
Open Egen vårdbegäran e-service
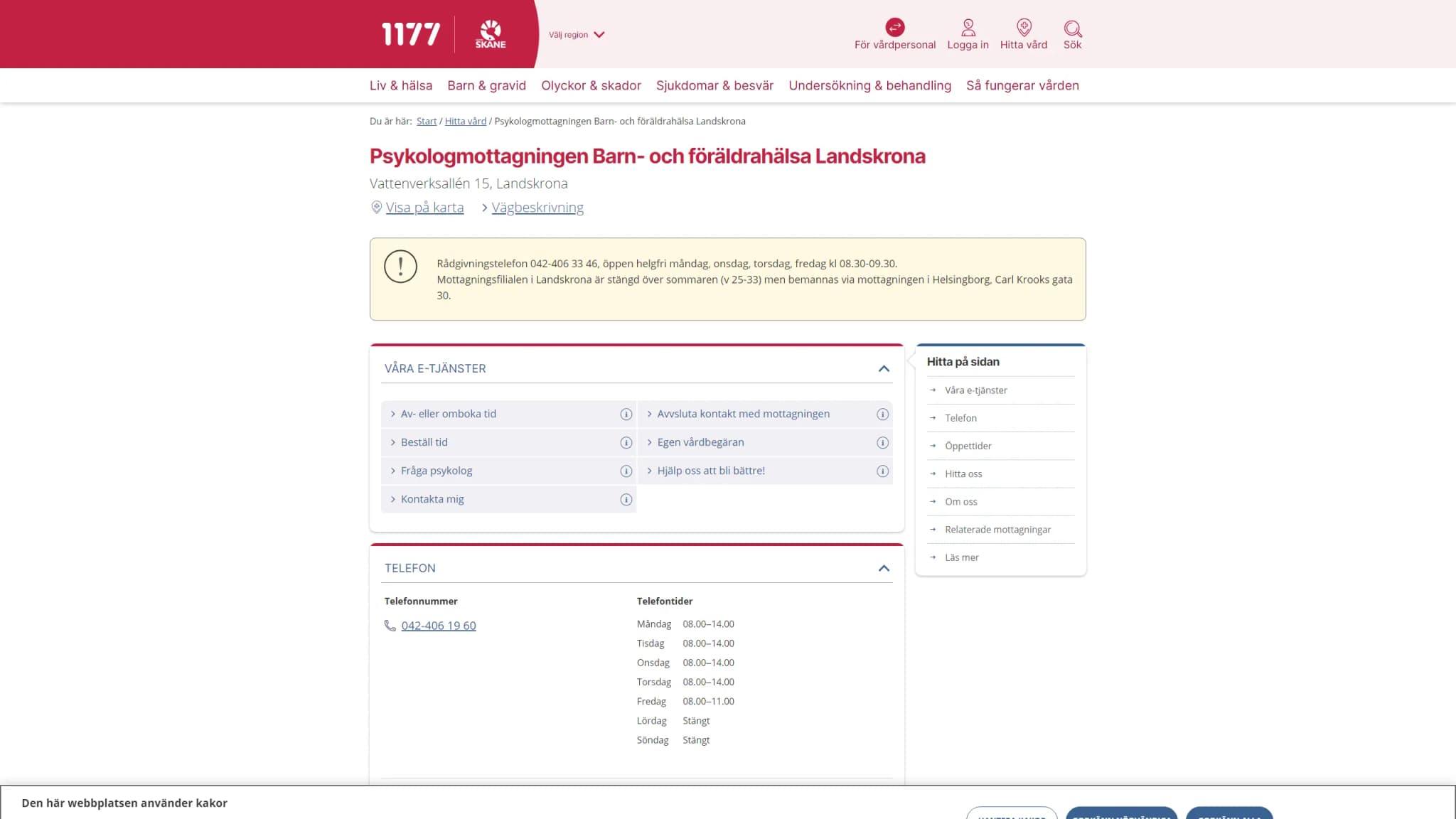700,442
